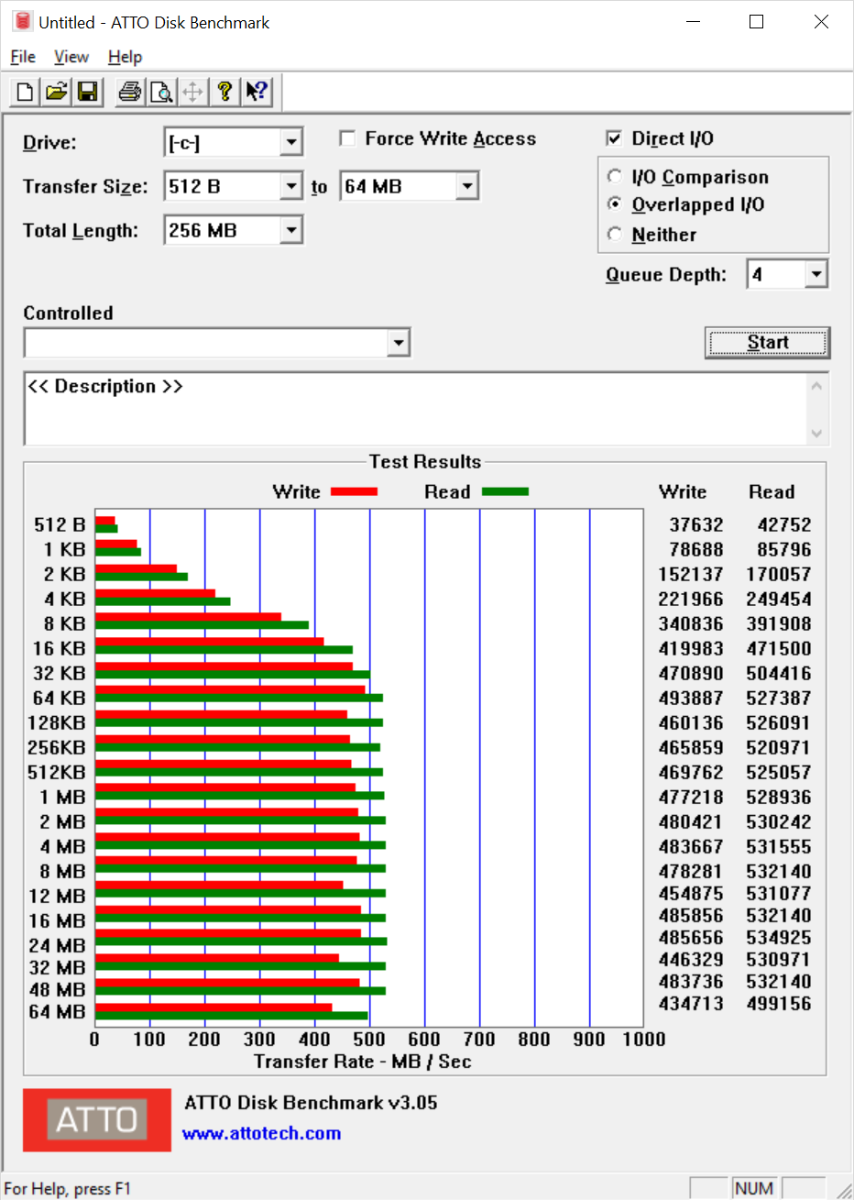The width and height of the screenshot is (854, 1200).
Task: Open the View menu
Action: (x=71, y=57)
